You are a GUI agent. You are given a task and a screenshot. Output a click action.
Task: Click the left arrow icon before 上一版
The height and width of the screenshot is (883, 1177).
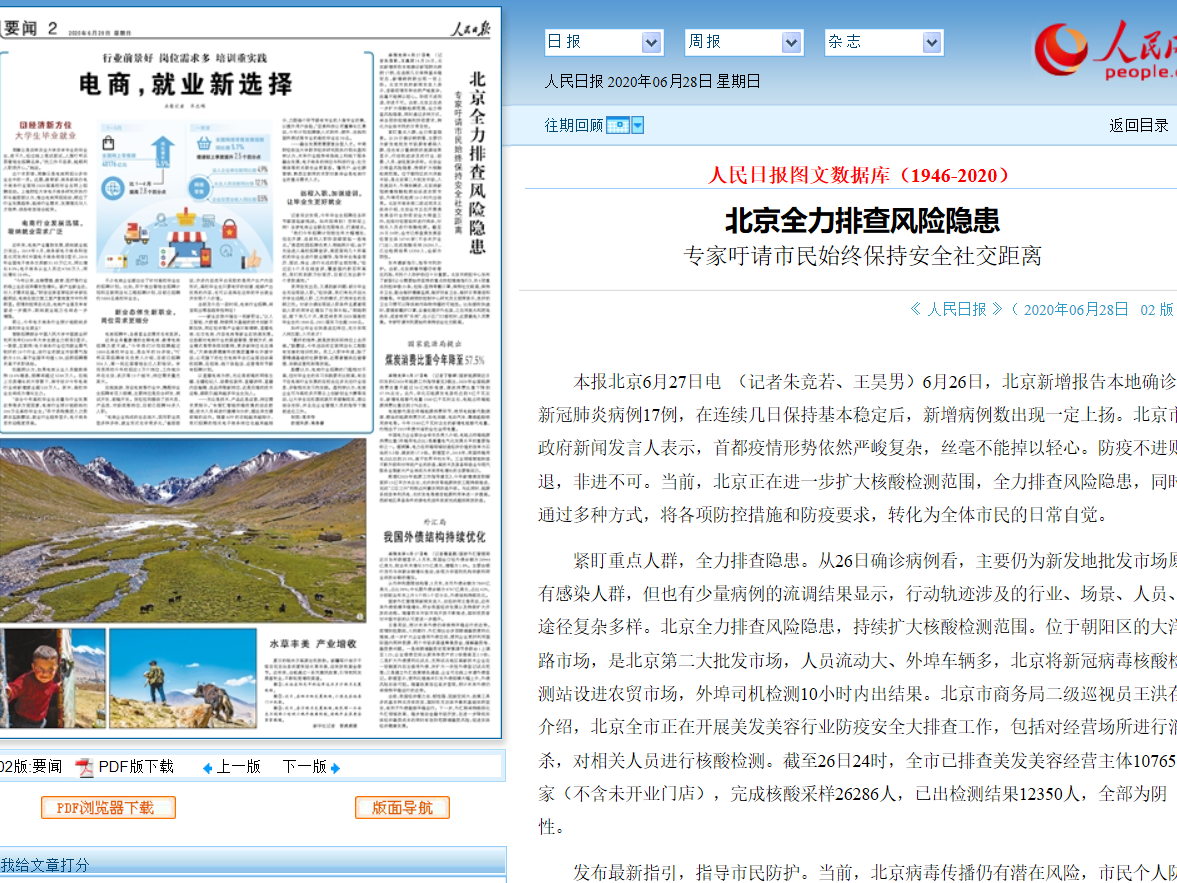click(208, 768)
